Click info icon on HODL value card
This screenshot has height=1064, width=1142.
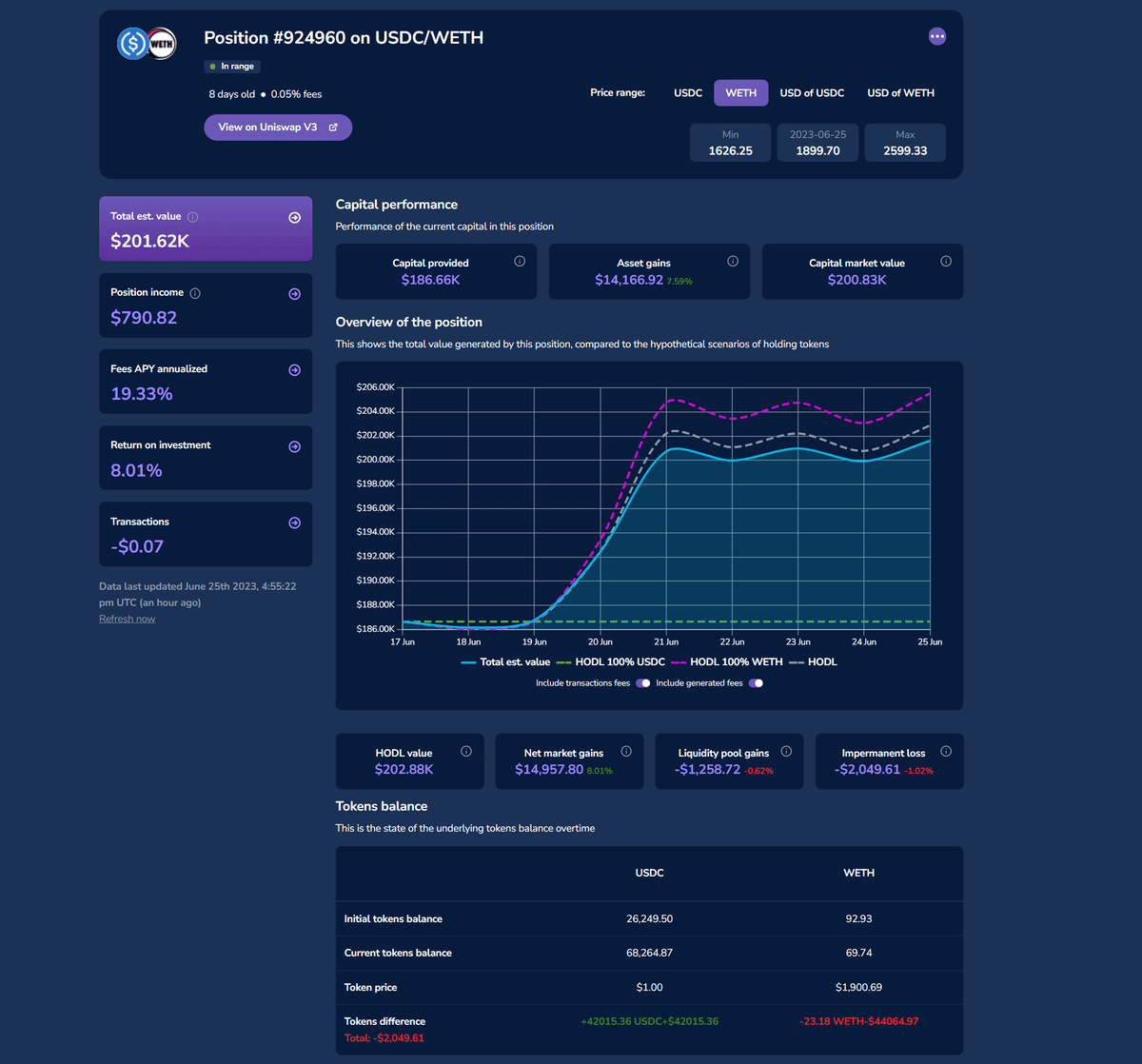(x=466, y=751)
